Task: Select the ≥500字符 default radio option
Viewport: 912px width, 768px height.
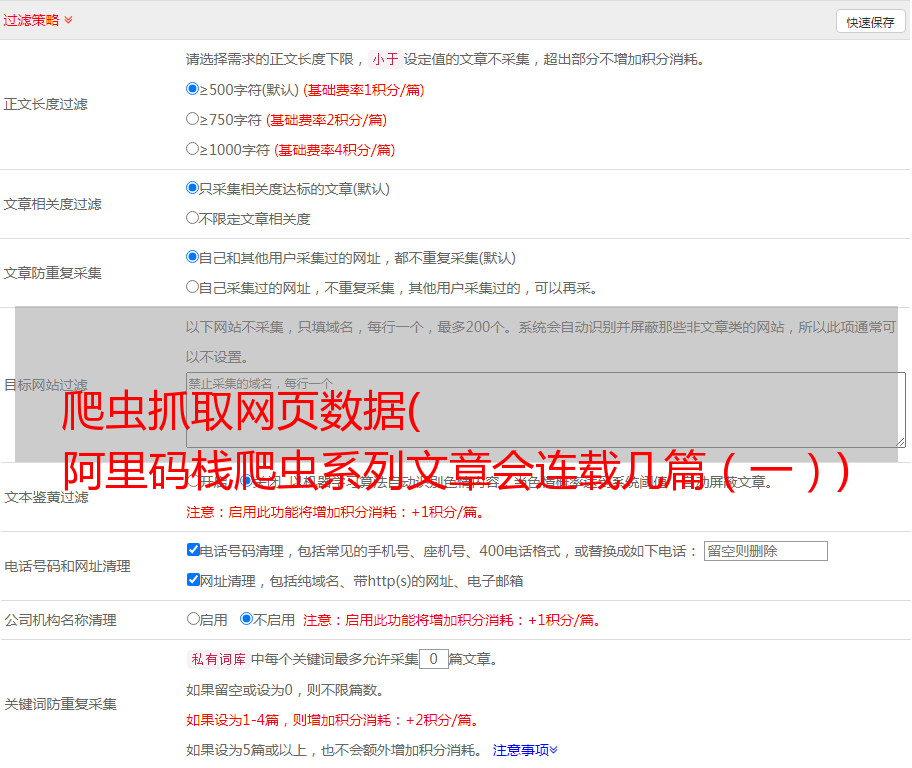Action: click(193, 89)
